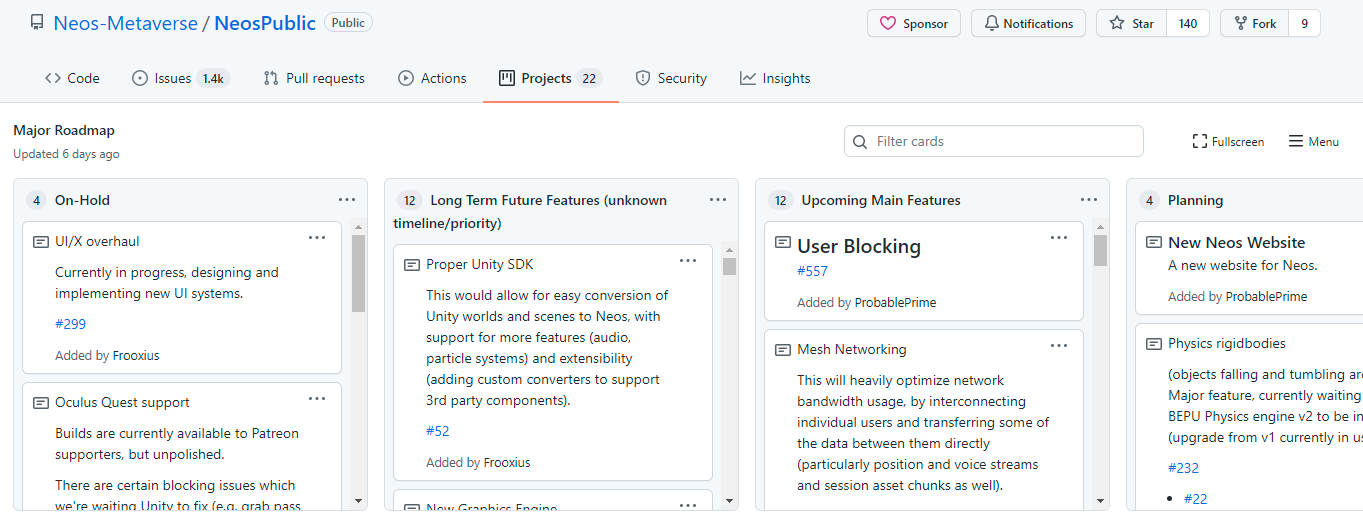Click the repository icon beside Neos-Metaverse
The height and width of the screenshot is (524, 1363).
37,23
